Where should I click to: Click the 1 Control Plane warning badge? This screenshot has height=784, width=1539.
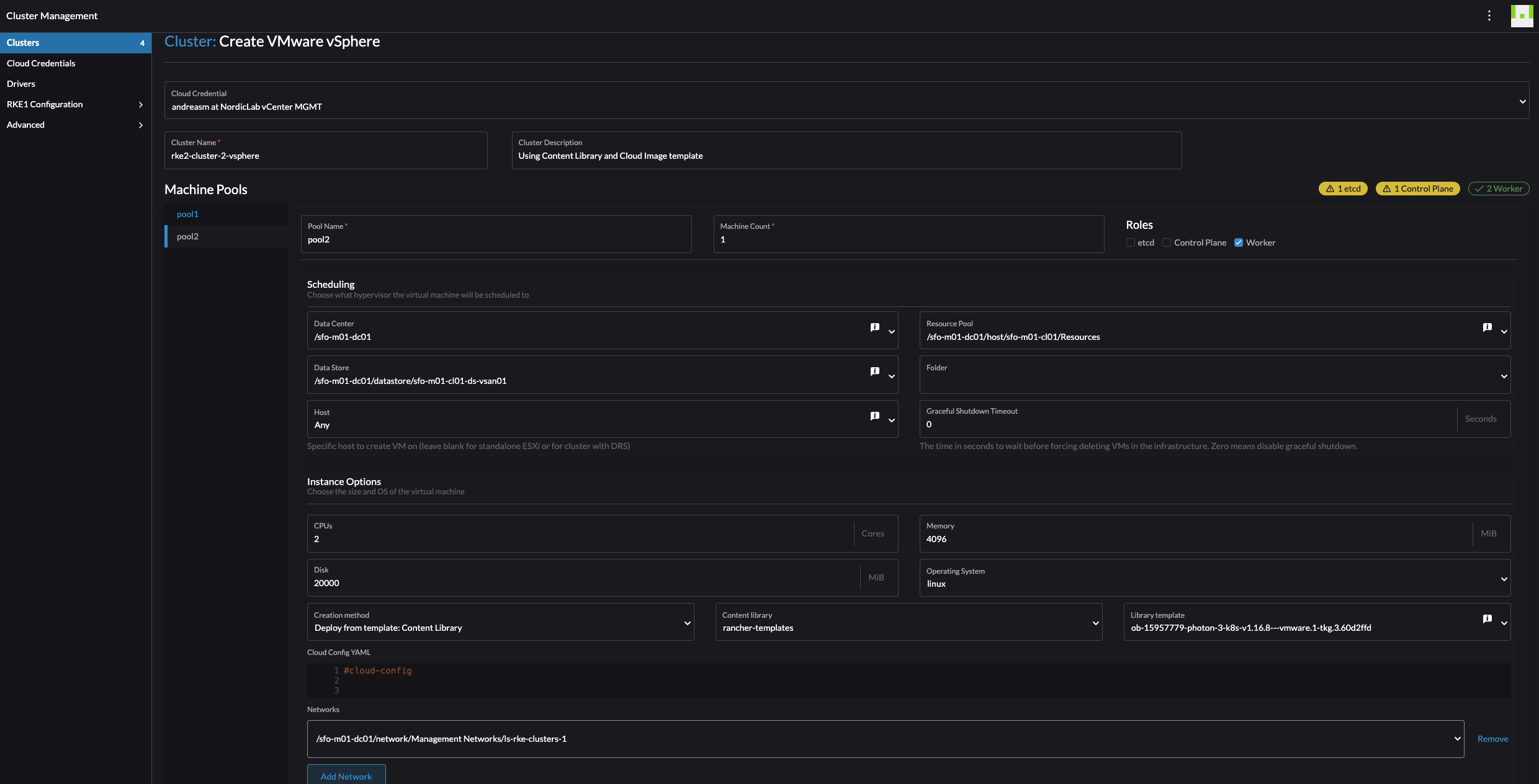point(1418,189)
